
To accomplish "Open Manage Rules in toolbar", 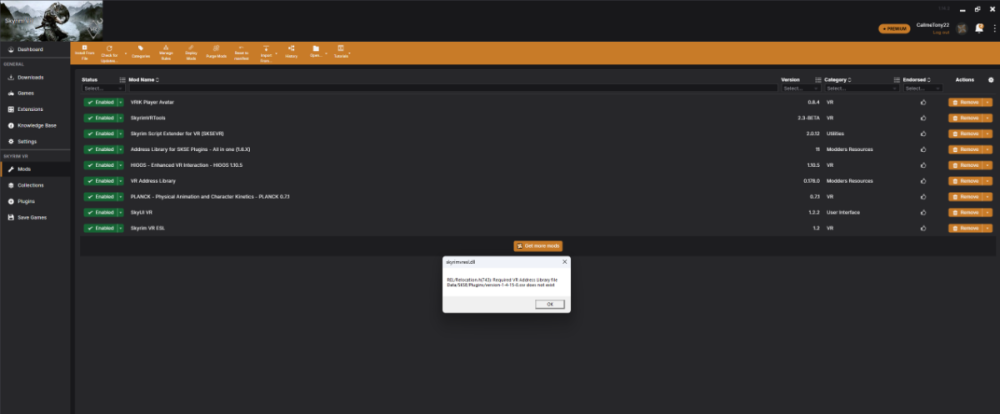I will pos(166,53).
